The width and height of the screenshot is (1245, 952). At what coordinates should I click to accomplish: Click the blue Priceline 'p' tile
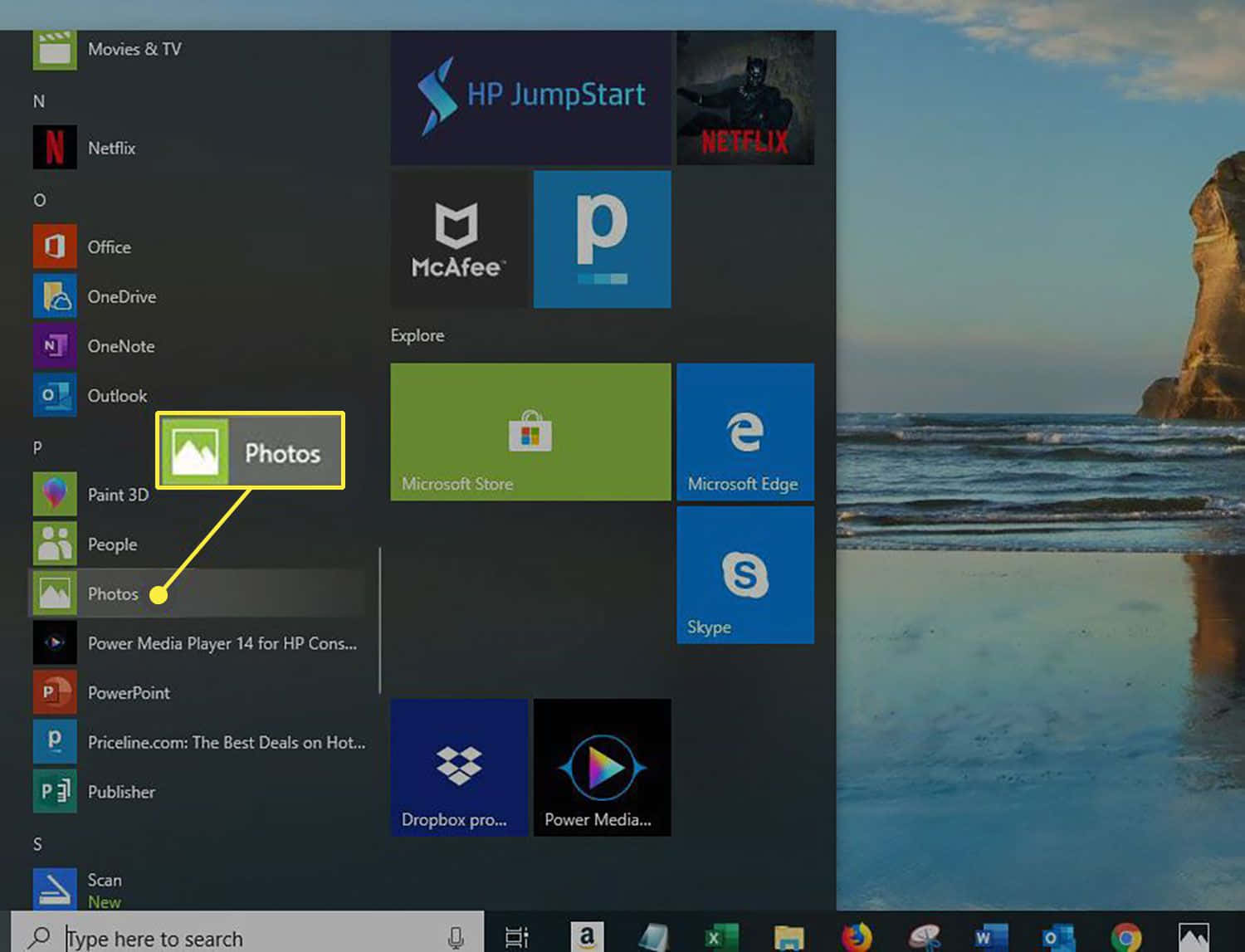coord(603,239)
